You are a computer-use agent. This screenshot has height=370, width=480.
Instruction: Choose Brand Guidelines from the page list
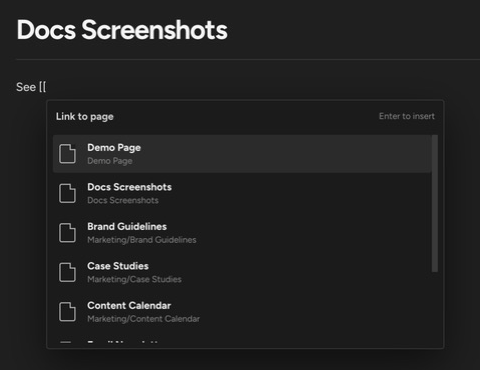(x=242, y=233)
